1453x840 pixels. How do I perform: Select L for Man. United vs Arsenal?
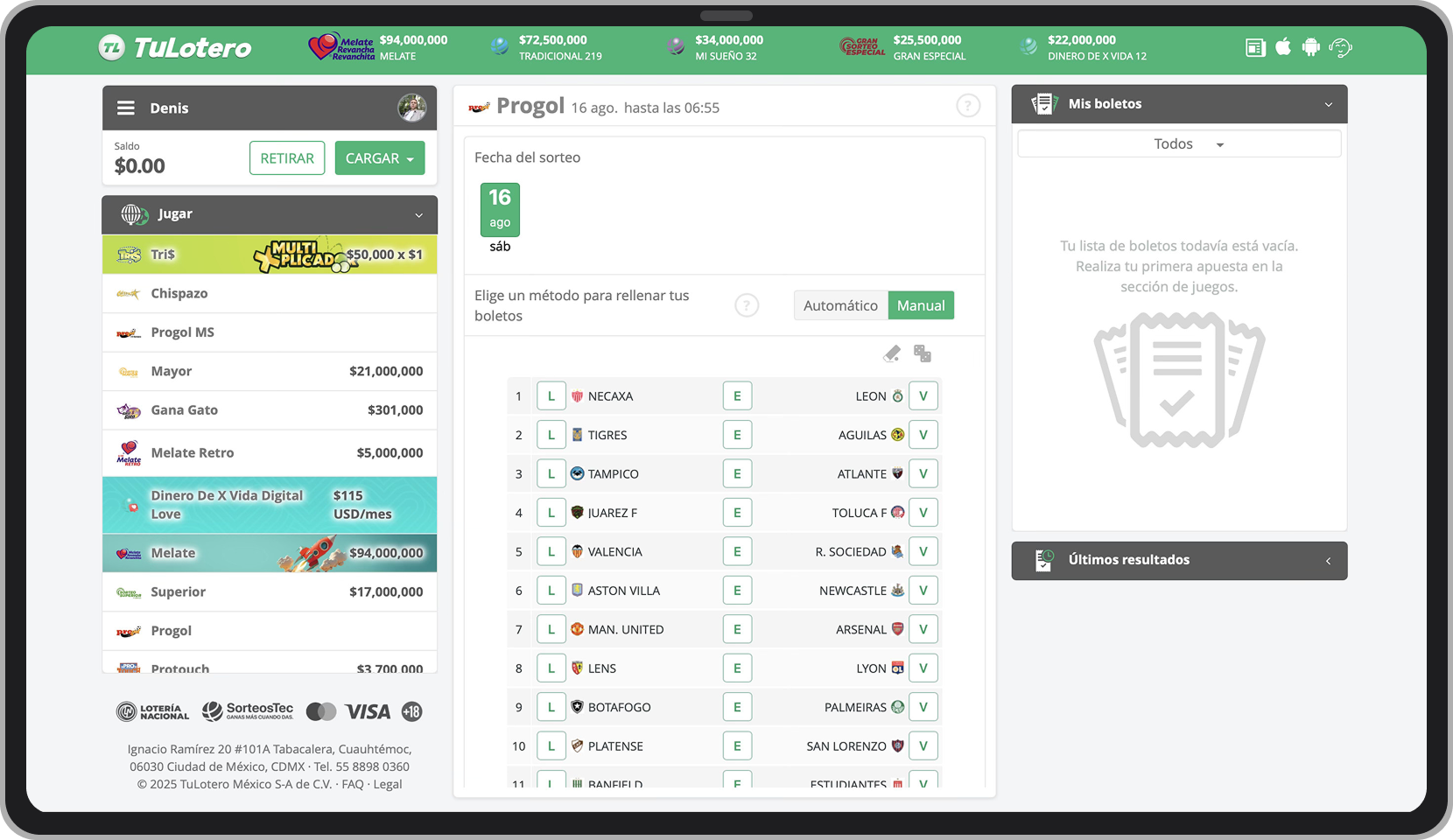(551, 630)
